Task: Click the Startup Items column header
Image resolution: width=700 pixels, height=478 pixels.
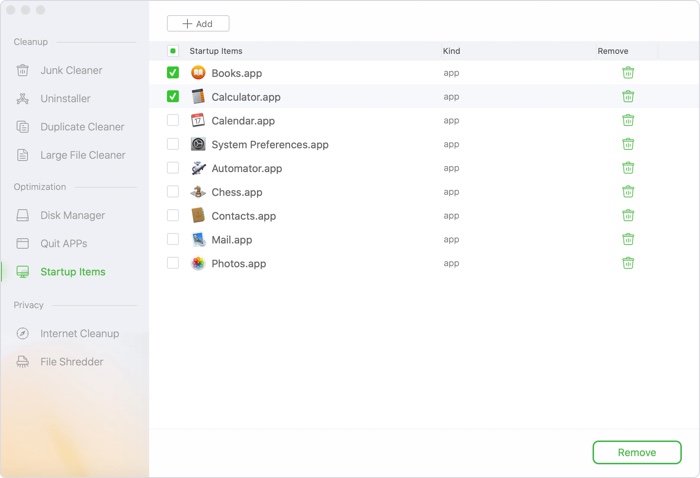Action: (216, 51)
